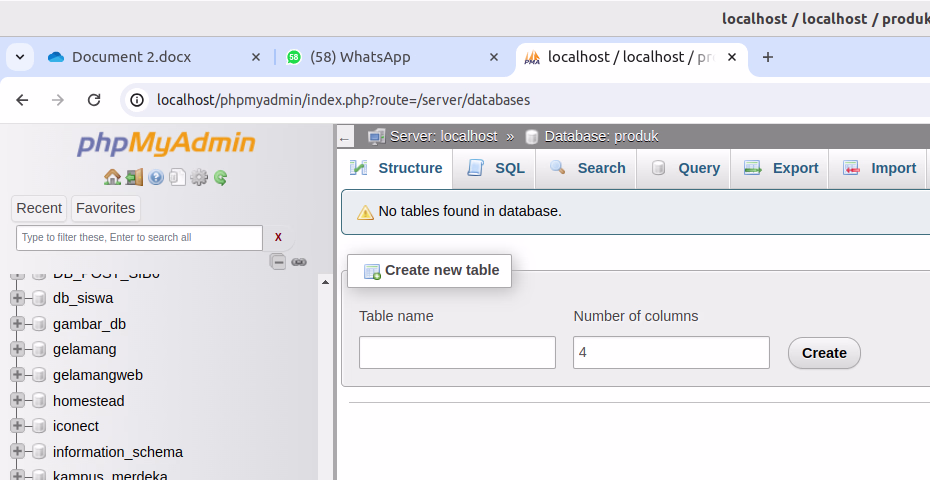Click the phpMyAdmin logo
This screenshot has width=930, height=480.
click(x=166, y=143)
